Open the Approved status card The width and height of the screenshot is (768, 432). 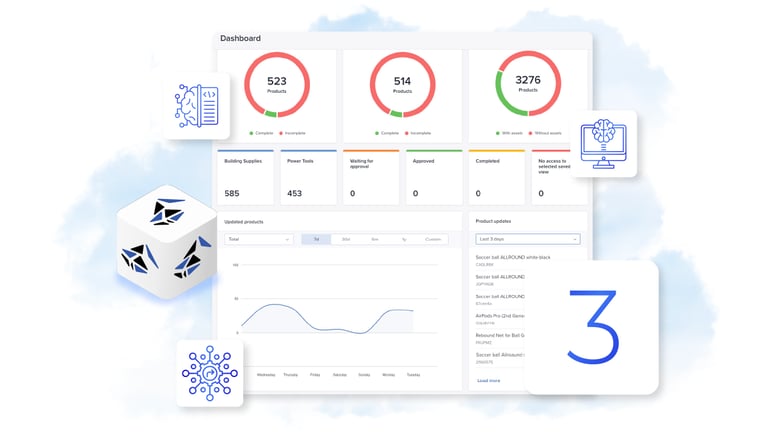(432, 178)
